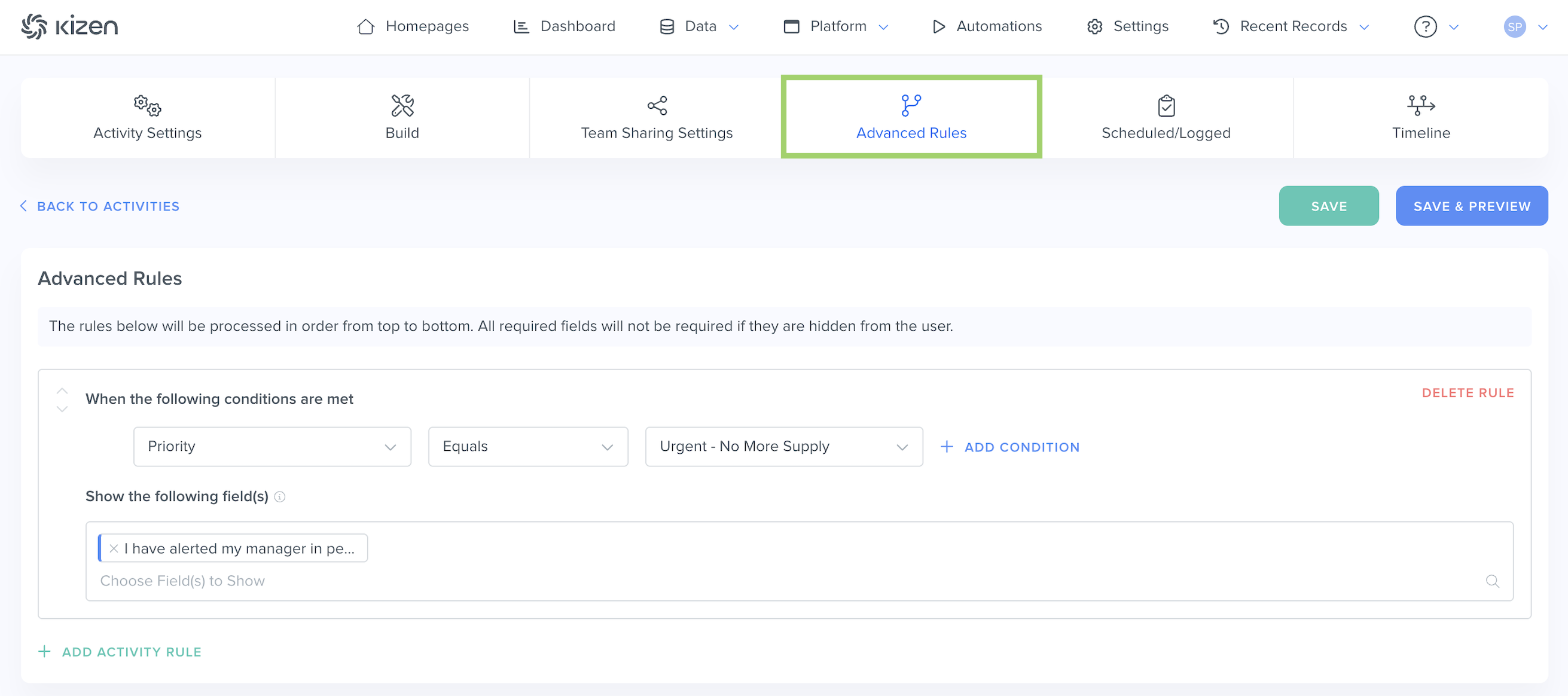Remove the 'I have alerted my manager' field tag
The width and height of the screenshot is (1568, 696).
[114, 548]
